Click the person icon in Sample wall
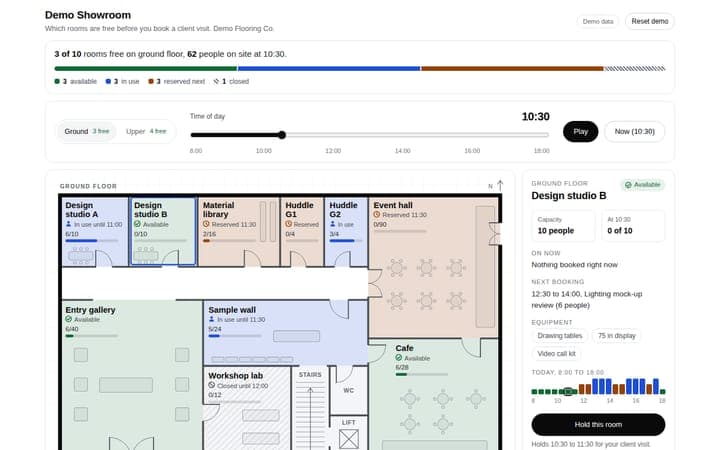Image resolution: width=720 pixels, height=450 pixels. tap(212, 319)
